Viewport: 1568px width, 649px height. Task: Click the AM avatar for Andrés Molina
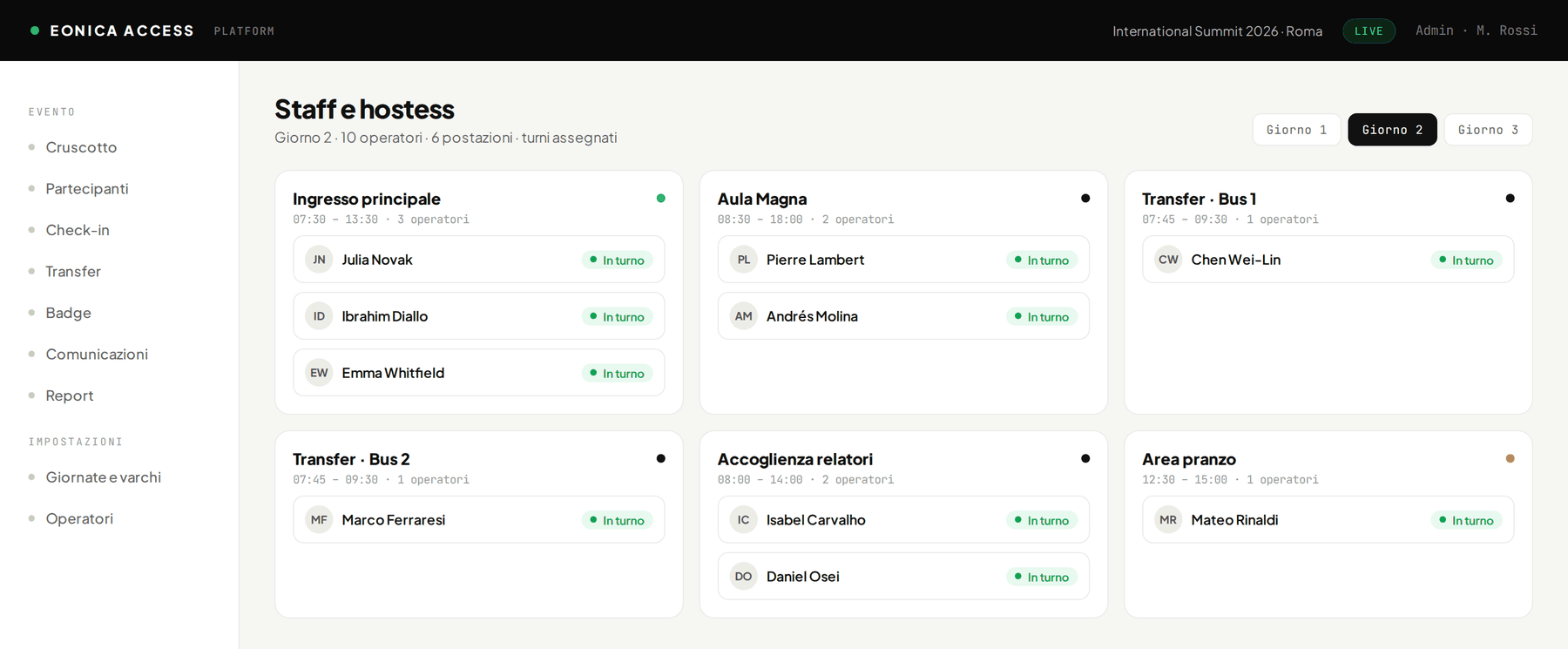[x=744, y=316]
